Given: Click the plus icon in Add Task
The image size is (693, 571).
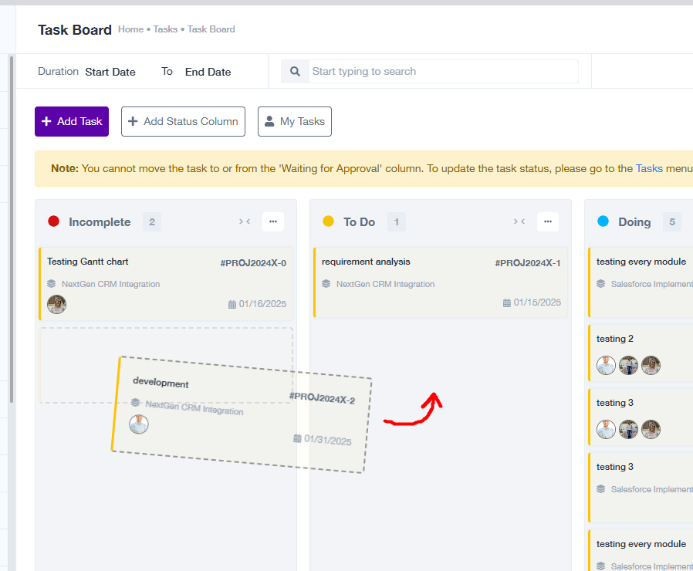Looking at the screenshot, I should [x=46, y=121].
